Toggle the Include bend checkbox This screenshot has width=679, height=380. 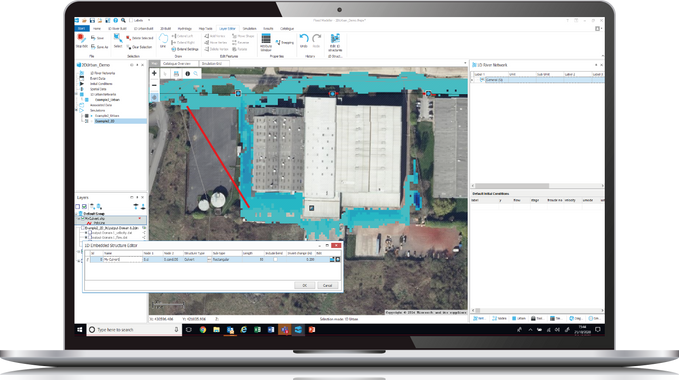pos(275,260)
